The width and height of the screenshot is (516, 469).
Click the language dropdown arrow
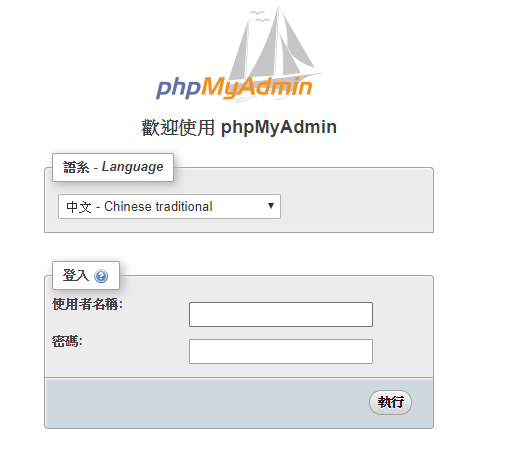pos(271,206)
